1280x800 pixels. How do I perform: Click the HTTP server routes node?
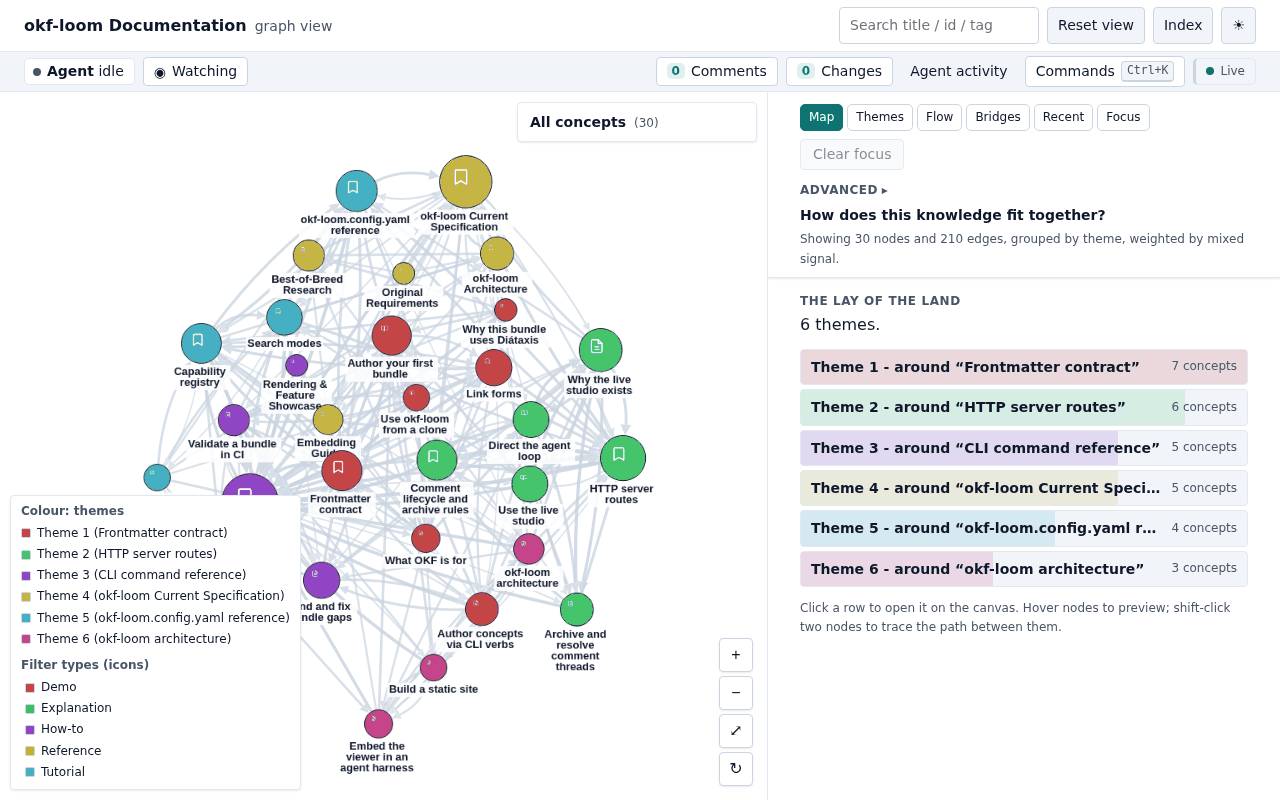coord(622,458)
